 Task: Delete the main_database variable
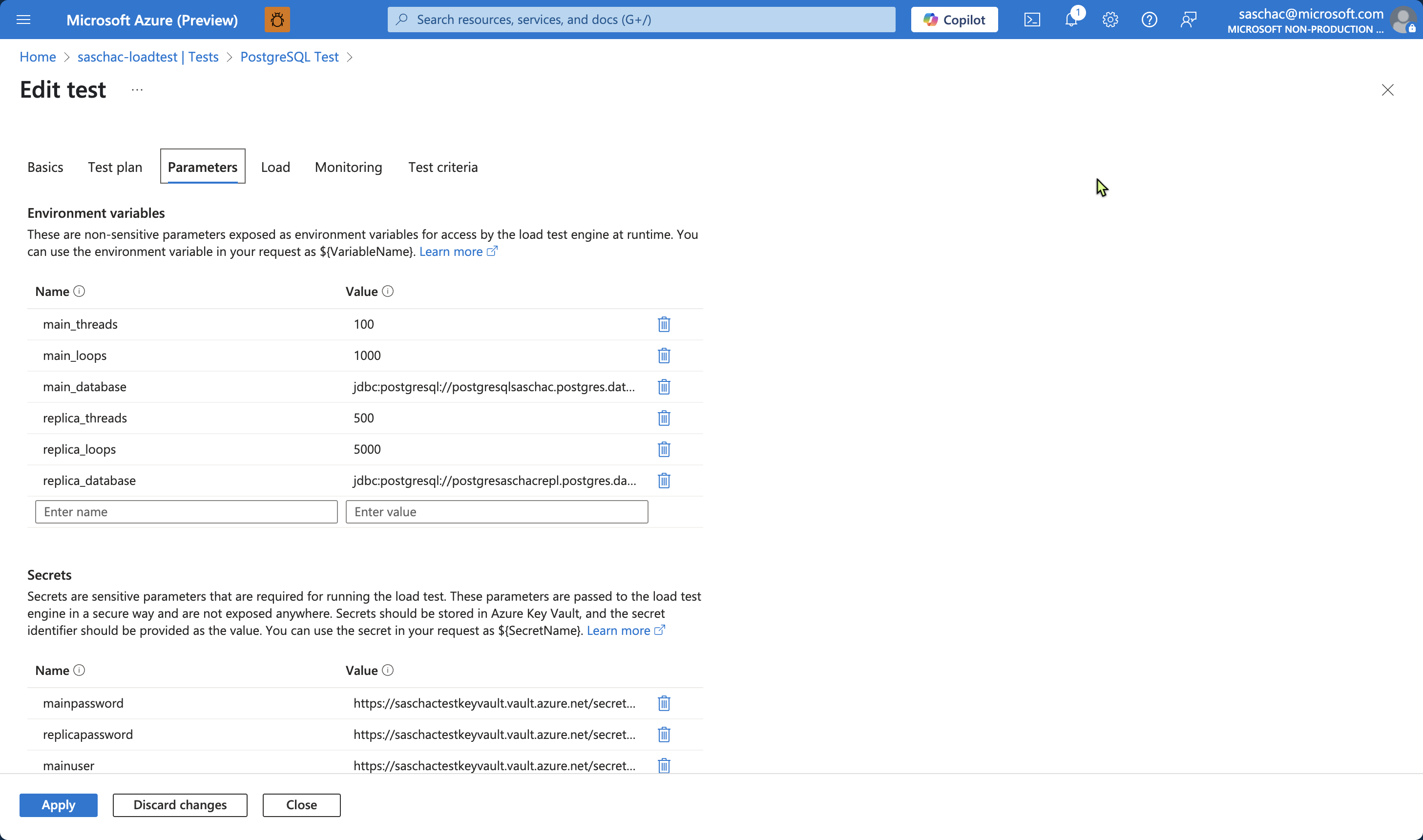(x=664, y=387)
